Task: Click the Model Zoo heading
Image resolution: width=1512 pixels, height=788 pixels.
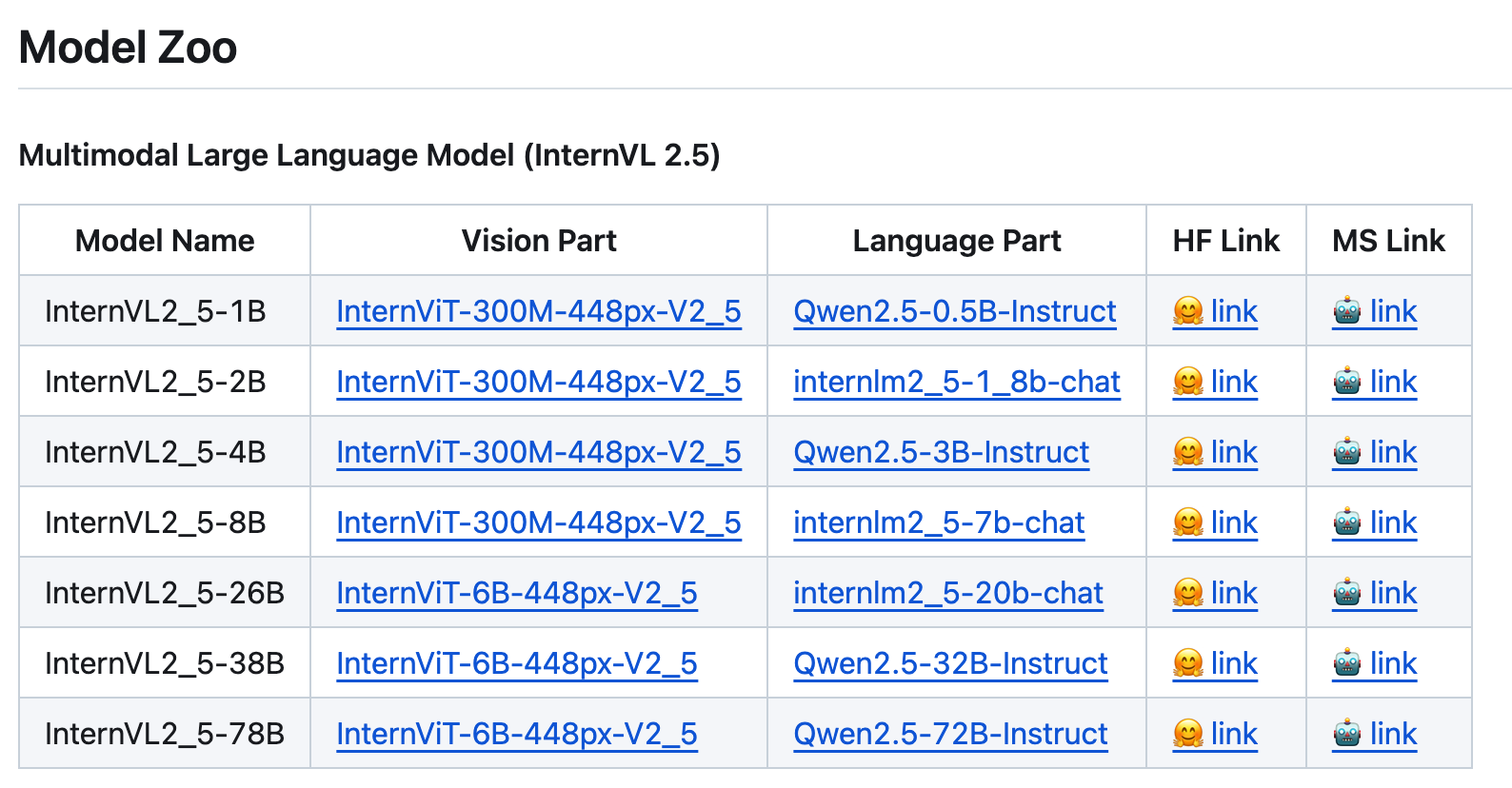Action: [x=128, y=48]
